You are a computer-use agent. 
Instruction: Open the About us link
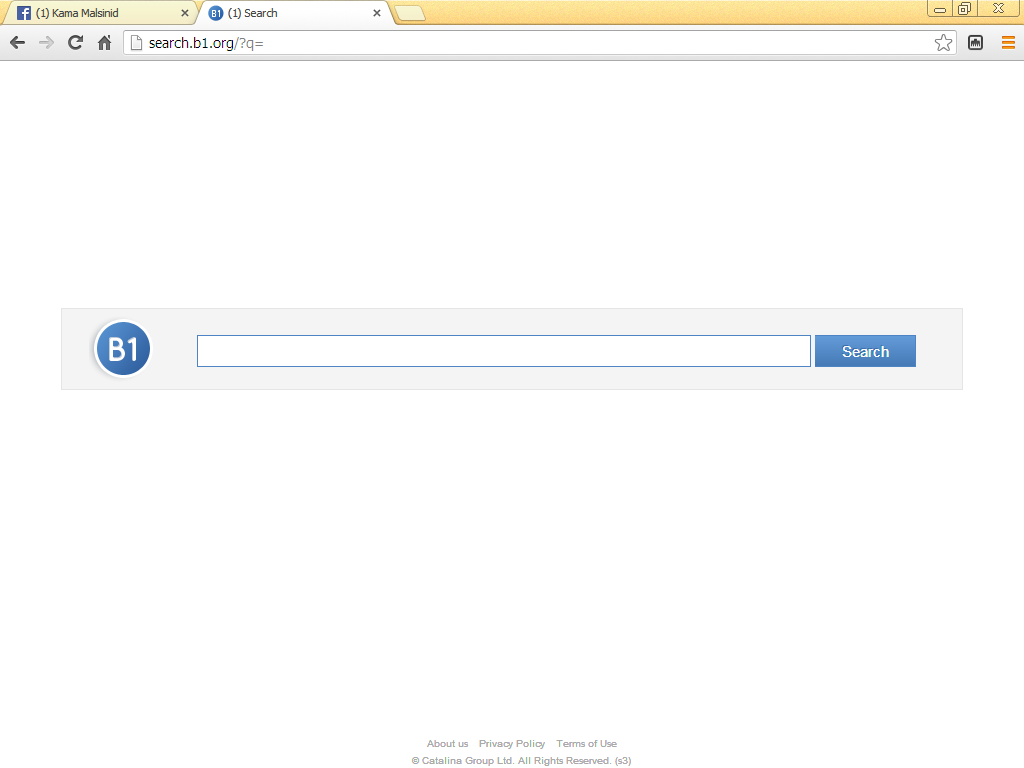[447, 744]
